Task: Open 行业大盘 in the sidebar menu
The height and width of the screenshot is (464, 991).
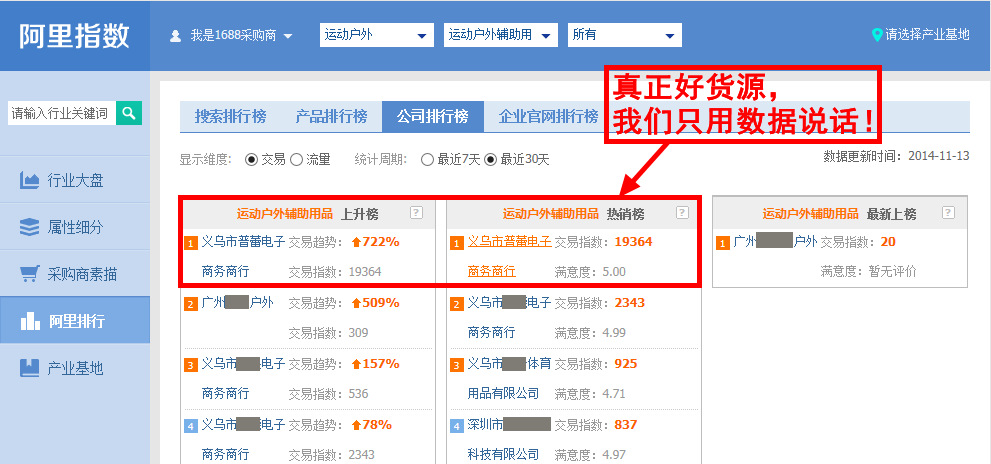Action: coord(75,181)
